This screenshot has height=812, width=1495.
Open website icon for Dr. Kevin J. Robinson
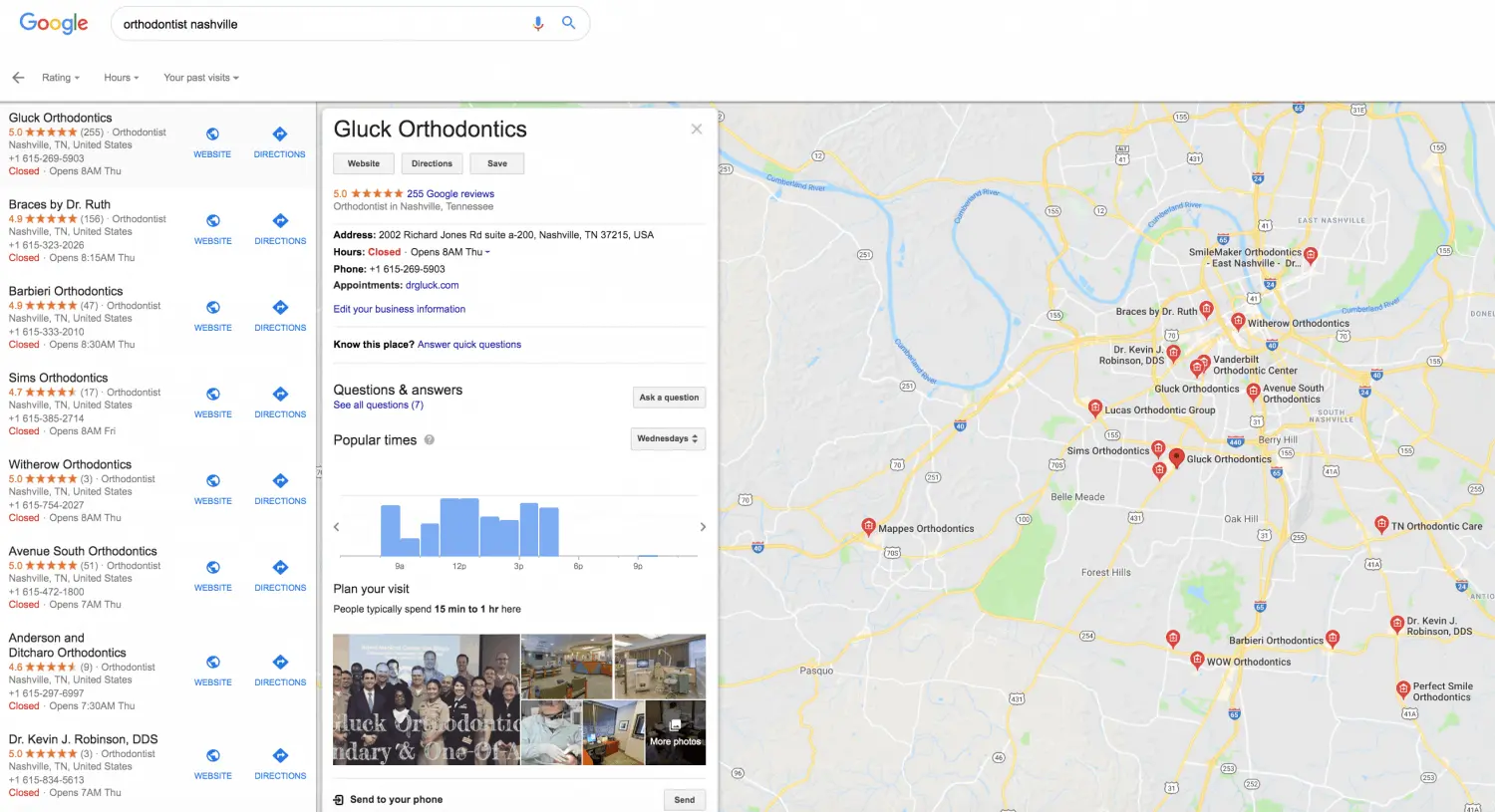point(212,755)
